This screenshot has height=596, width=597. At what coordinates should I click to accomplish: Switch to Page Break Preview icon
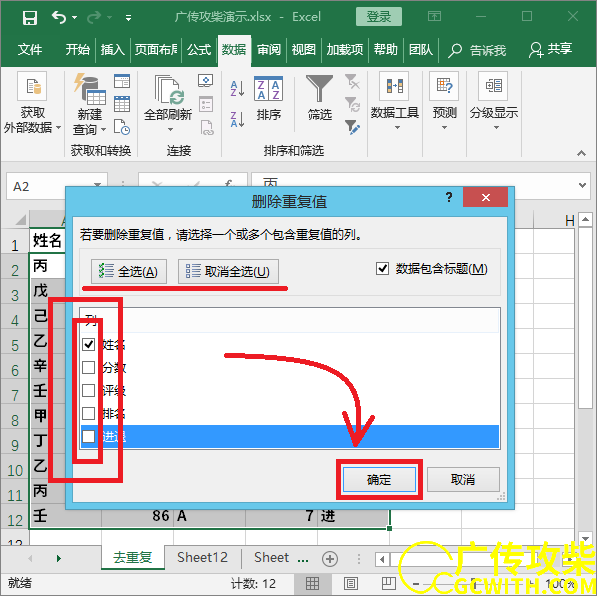tap(389, 583)
